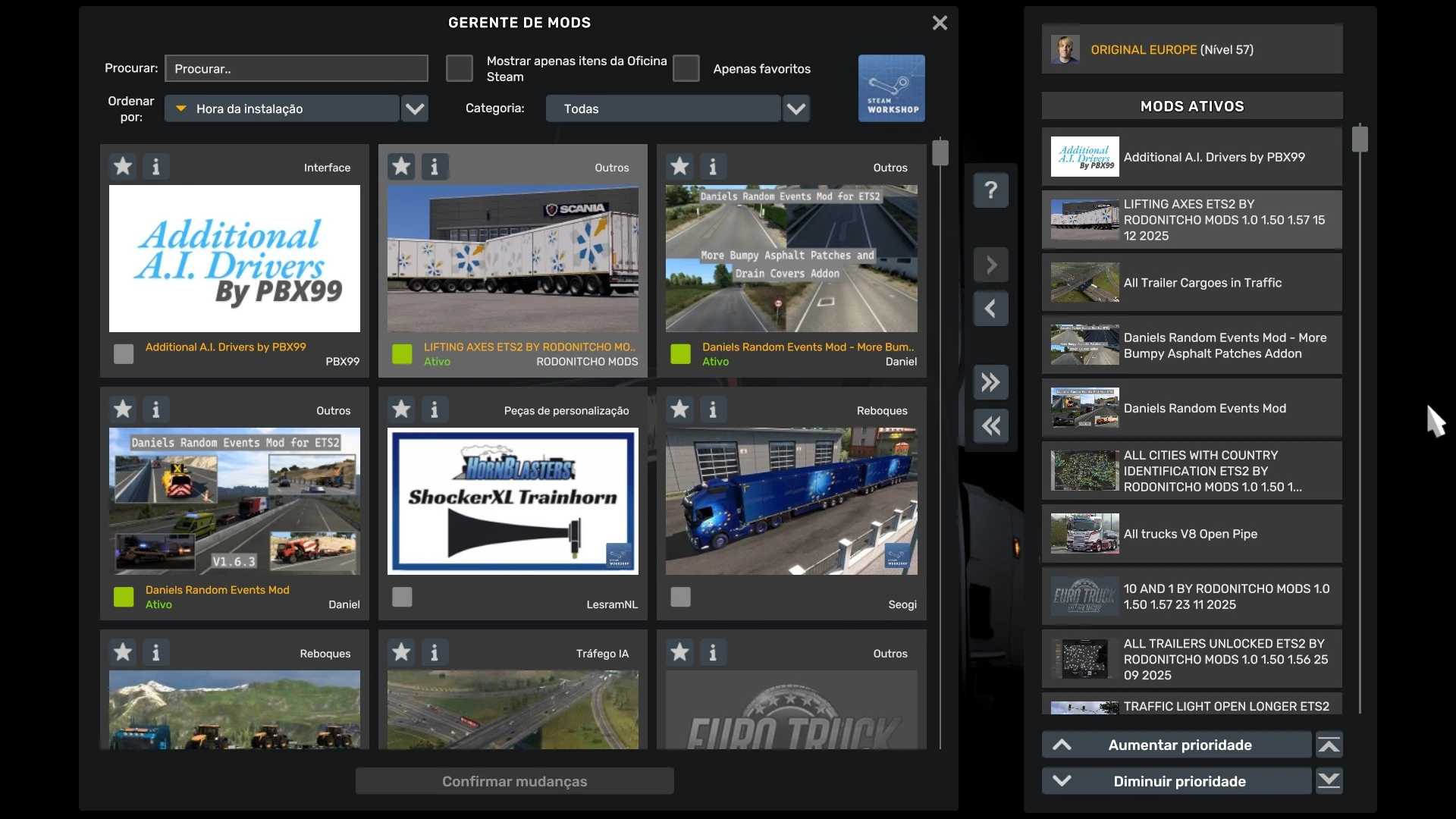Focus the Procurar search field
The height and width of the screenshot is (819, 1456).
click(x=297, y=68)
